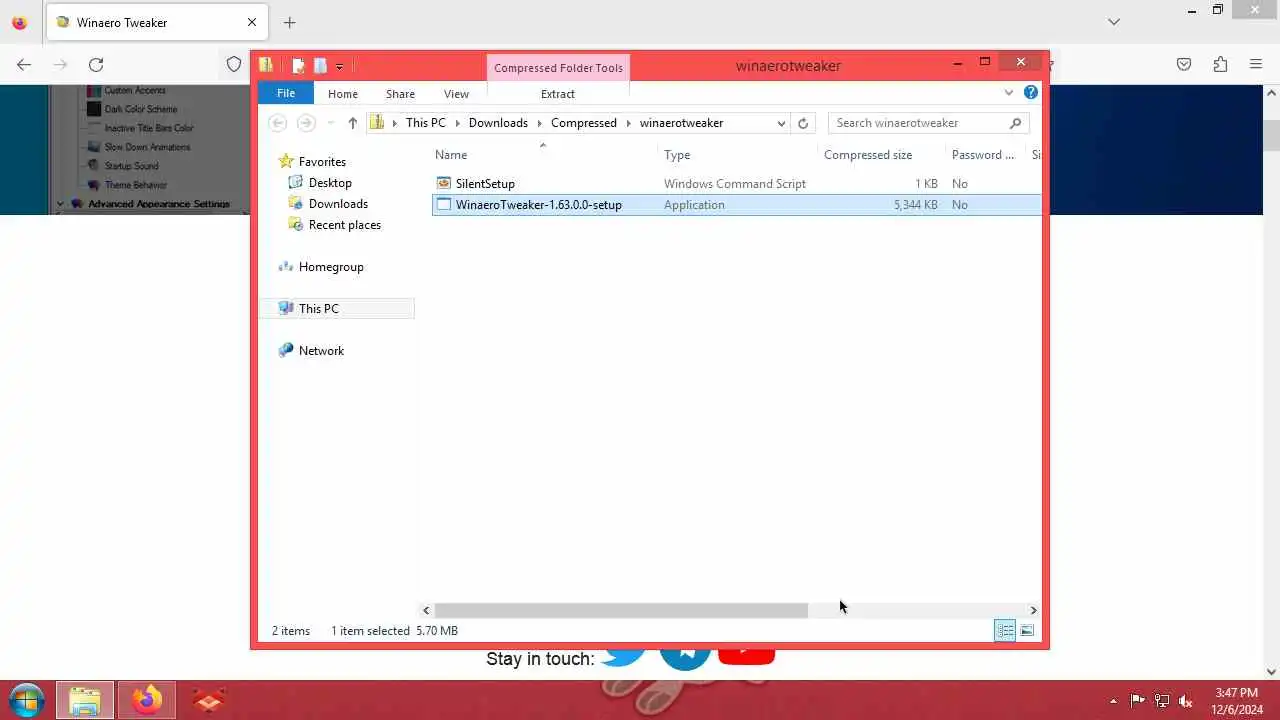Open Recent places in navigation pane
The image size is (1280, 720).
pos(344,225)
